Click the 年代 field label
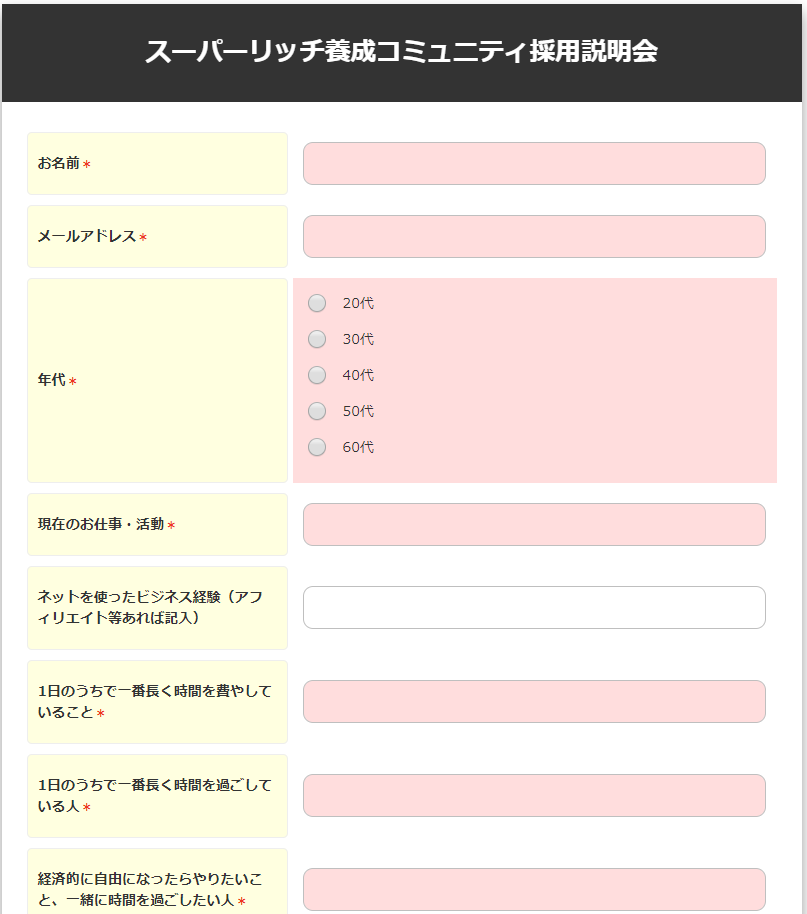807x914 pixels. (52, 380)
